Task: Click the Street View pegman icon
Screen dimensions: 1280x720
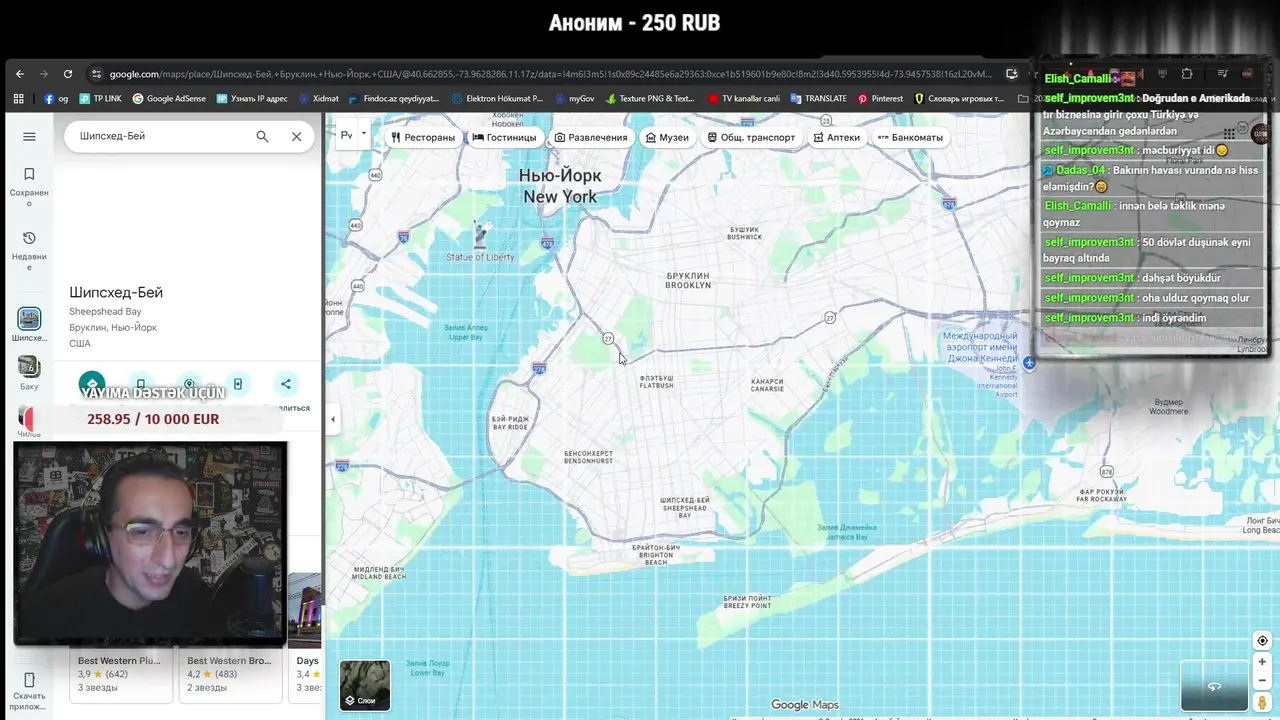Action: [x=1262, y=703]
